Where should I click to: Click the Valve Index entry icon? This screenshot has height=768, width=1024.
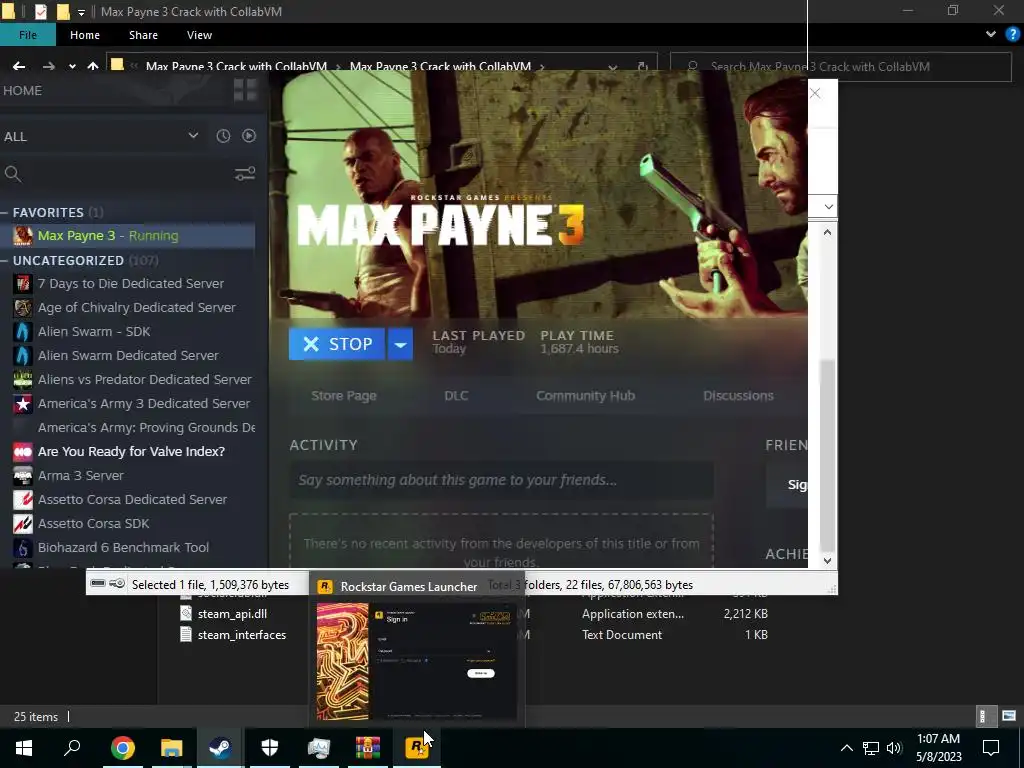23,451
